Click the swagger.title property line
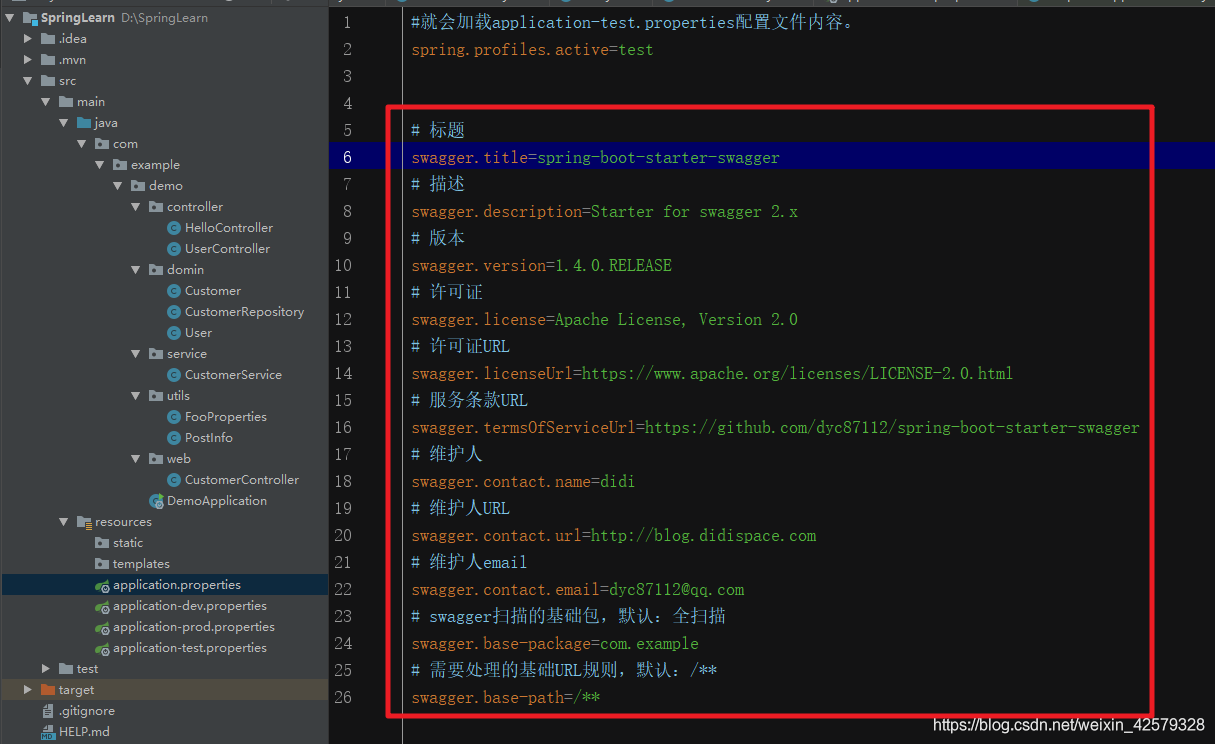This screenshot has height=744, width=1215. coord(595,157)
